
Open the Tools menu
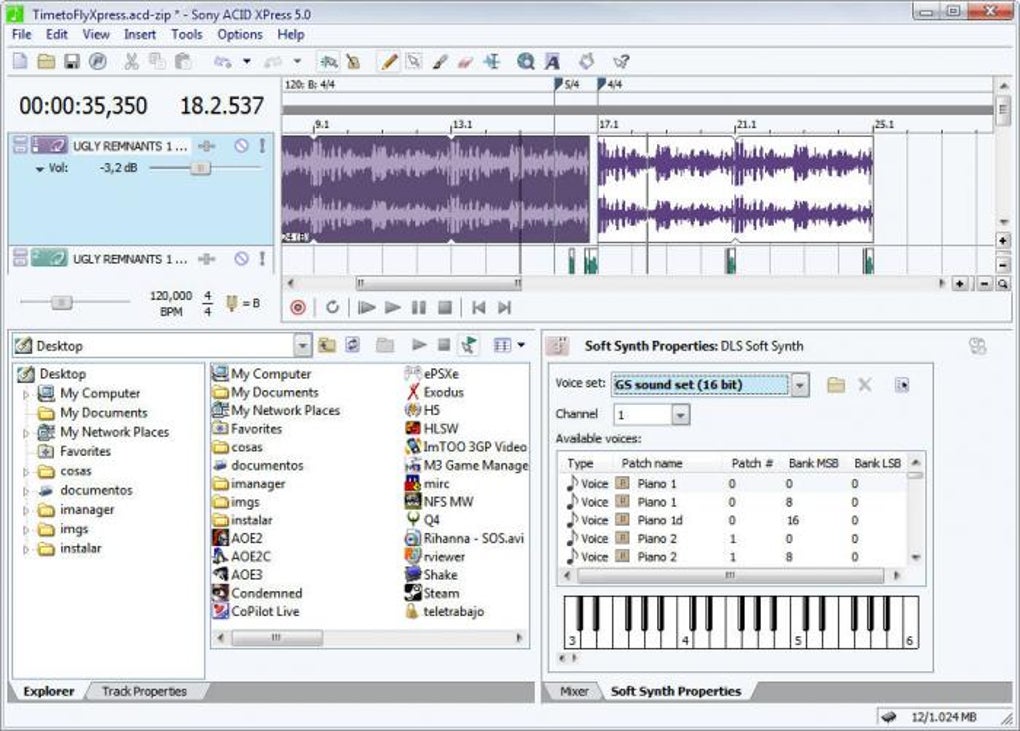[186, 34]
